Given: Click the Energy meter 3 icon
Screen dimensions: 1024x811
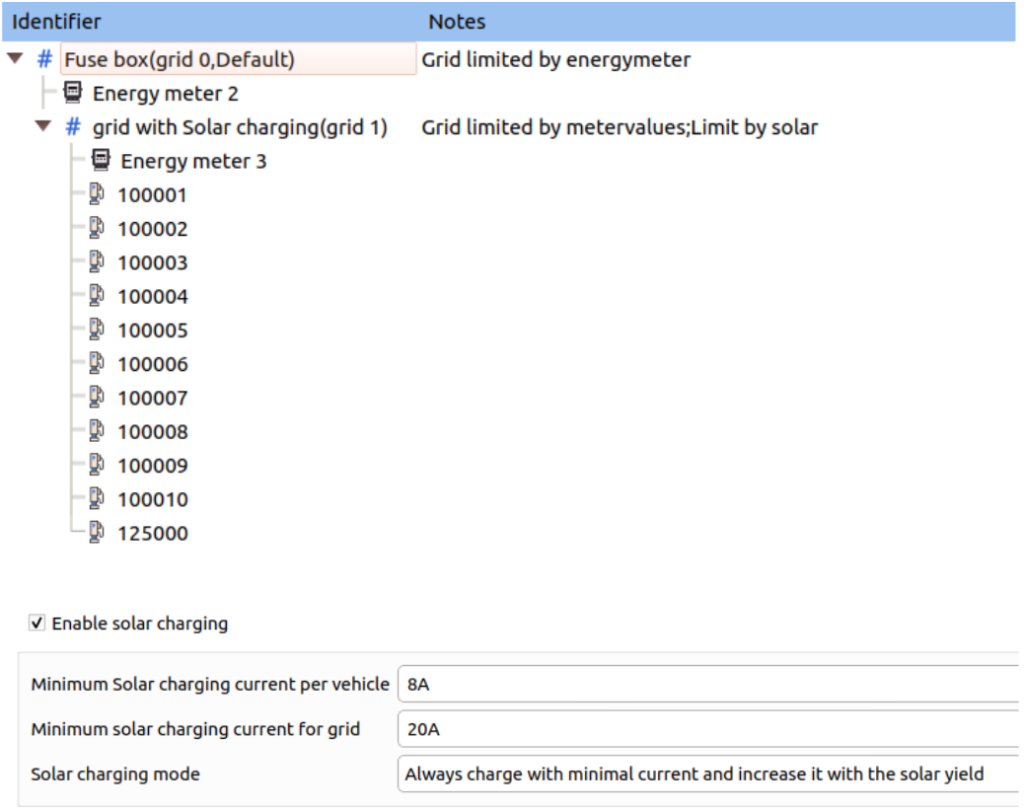Looking at the screenshot, I should point(100,160).
